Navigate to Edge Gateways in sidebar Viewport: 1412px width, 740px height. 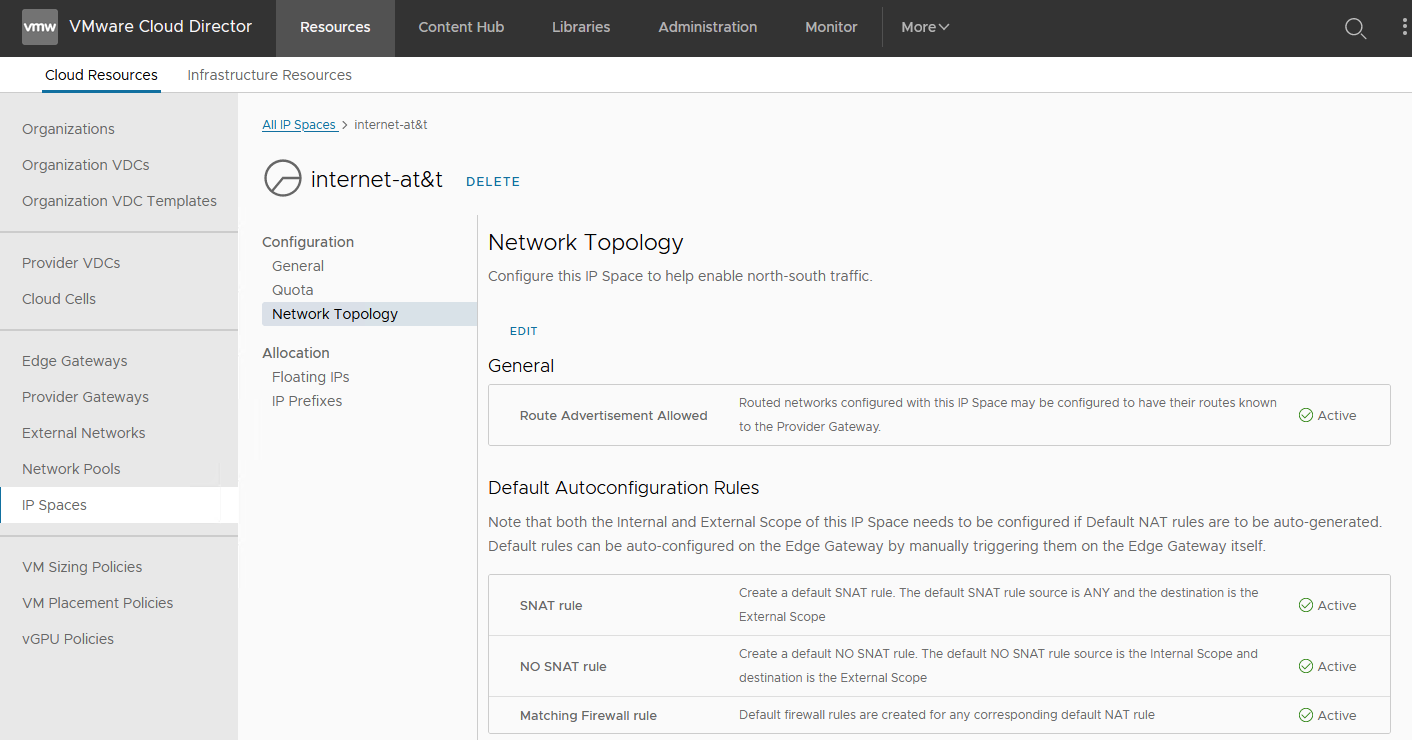[75, 361]
